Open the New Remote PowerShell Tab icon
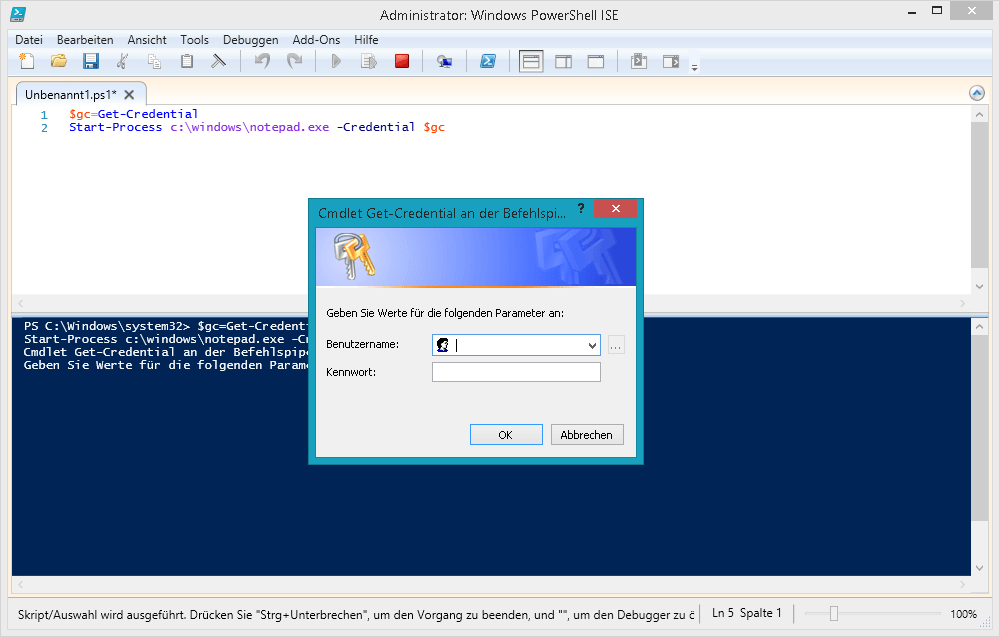The height and width of the screenshot is (637, 1000). [x=445, y=60]
